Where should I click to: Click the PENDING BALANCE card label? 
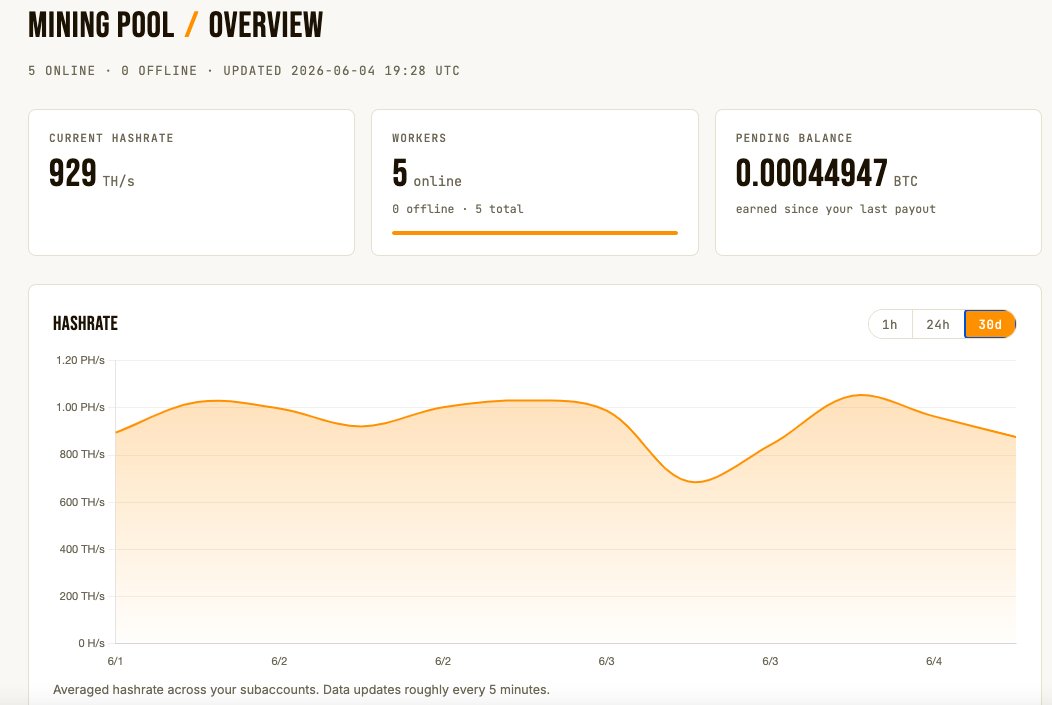794,138
